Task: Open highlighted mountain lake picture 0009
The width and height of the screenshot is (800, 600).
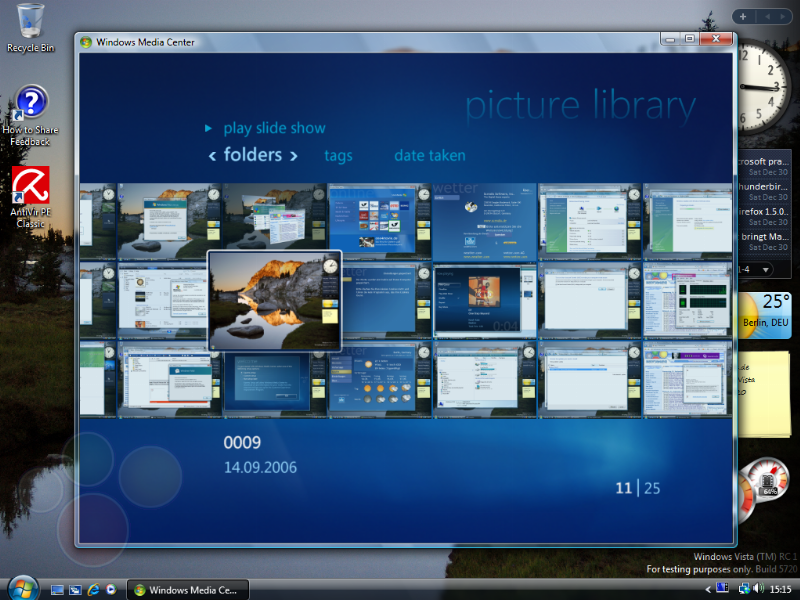Action: pos(274,301)
